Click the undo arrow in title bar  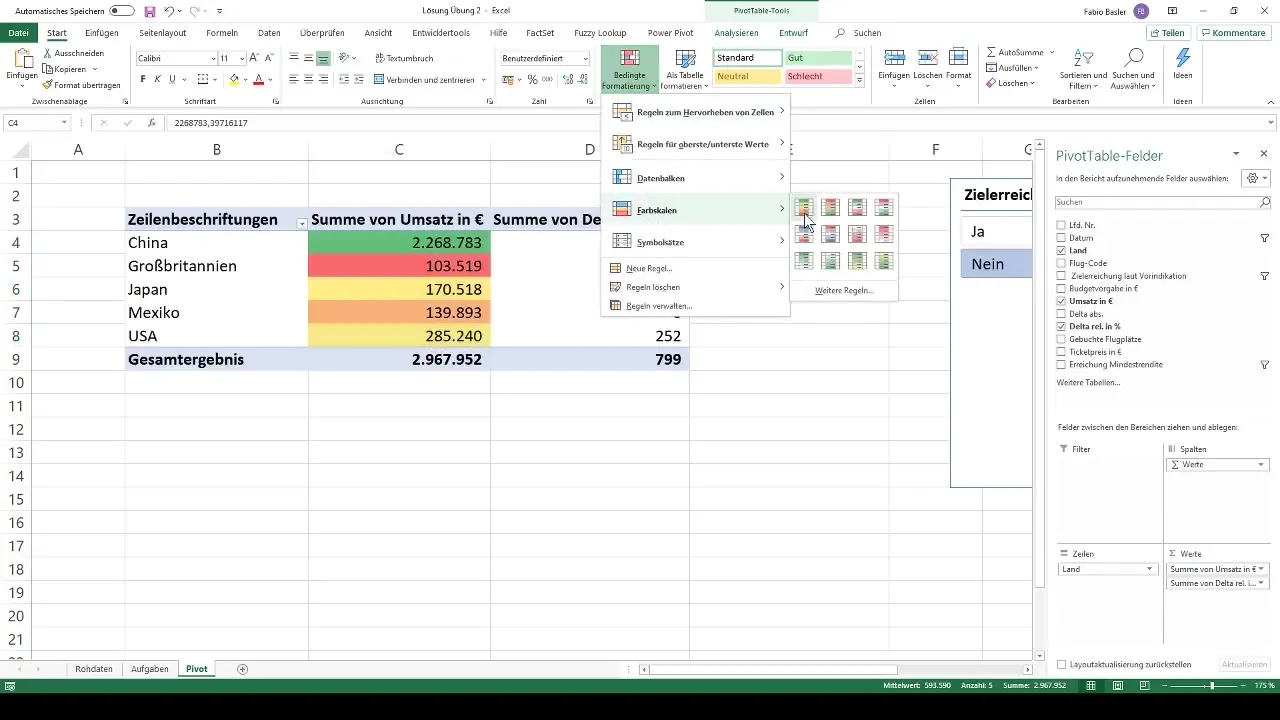click(169, 11)
